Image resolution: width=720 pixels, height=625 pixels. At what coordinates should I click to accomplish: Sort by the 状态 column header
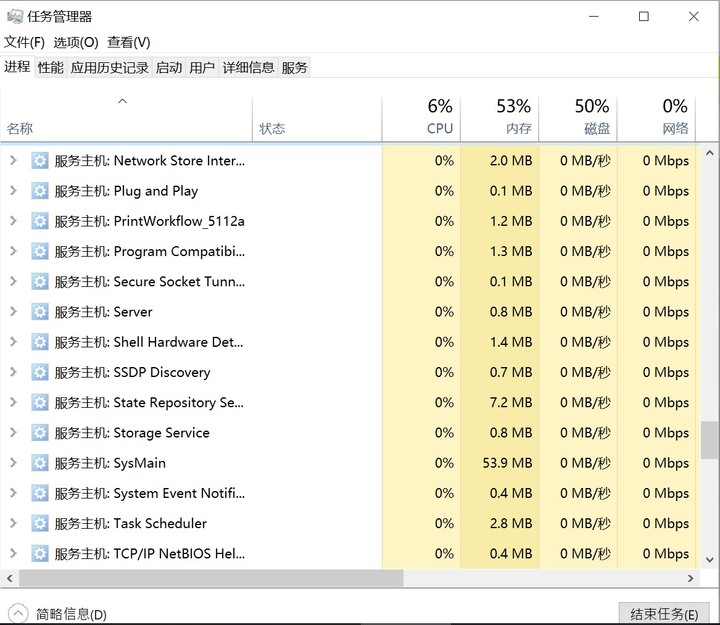click(317, 118)
